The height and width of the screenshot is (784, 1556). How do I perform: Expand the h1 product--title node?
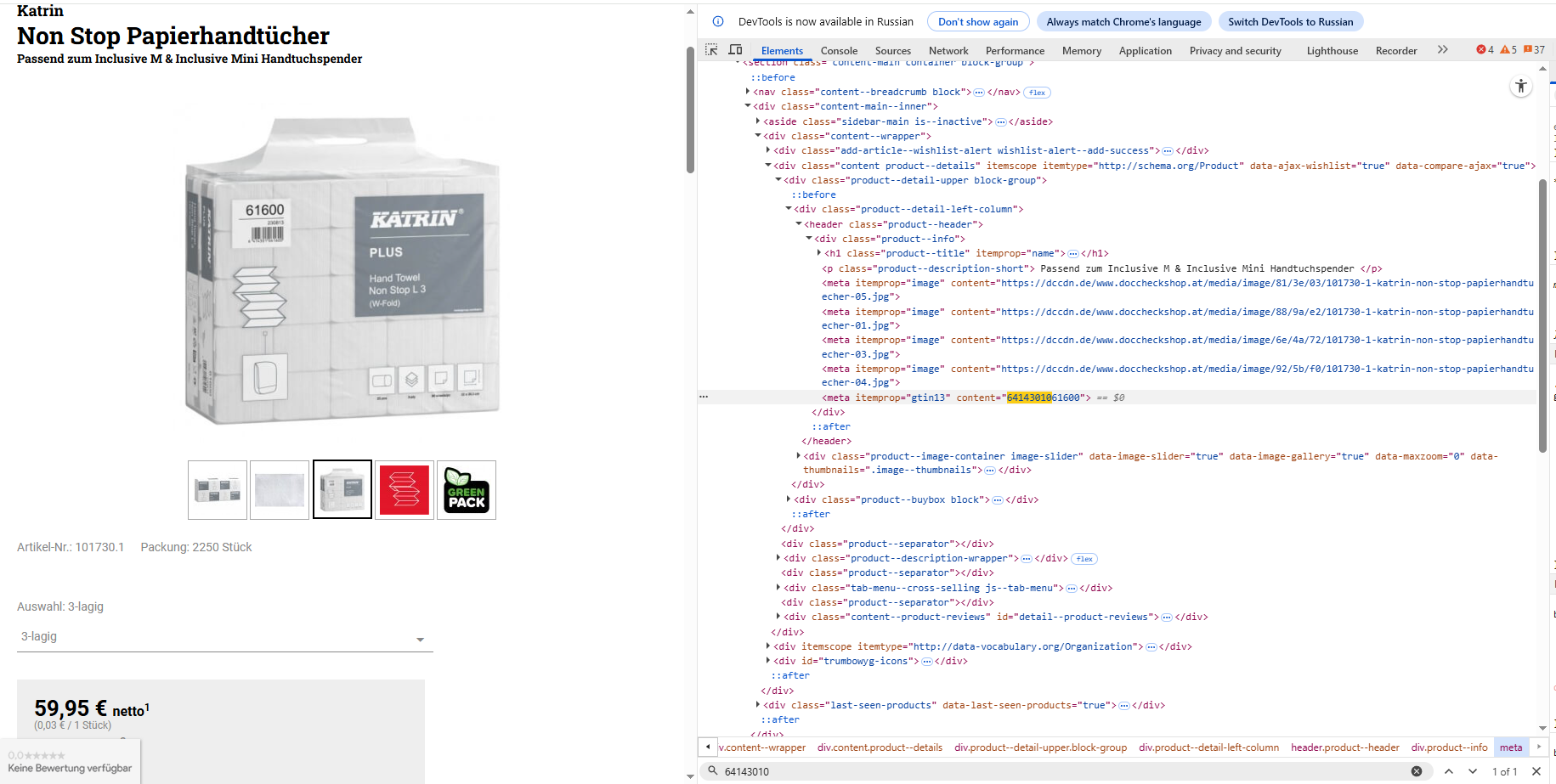coord(819,253)
